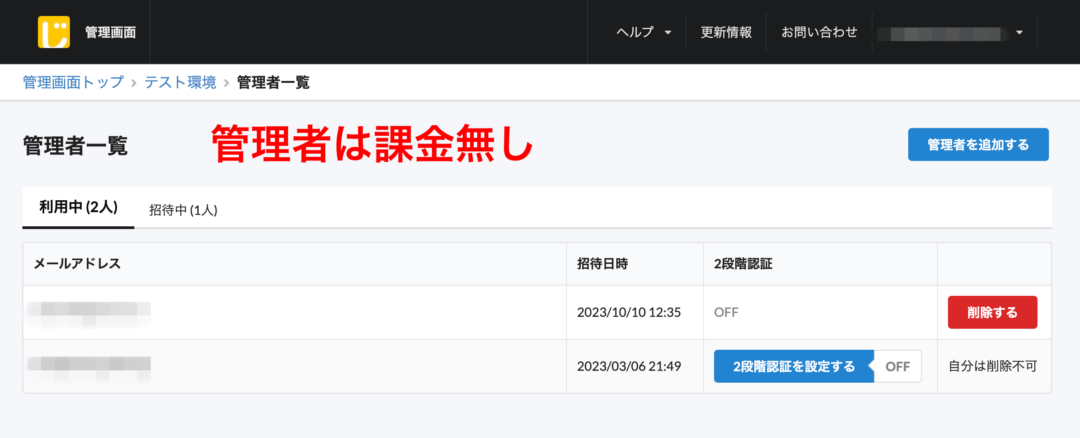The width and height of the screenshot is (1080, 438).
Task: Go to お問い合わせ in the header
Action: point(819,32)
